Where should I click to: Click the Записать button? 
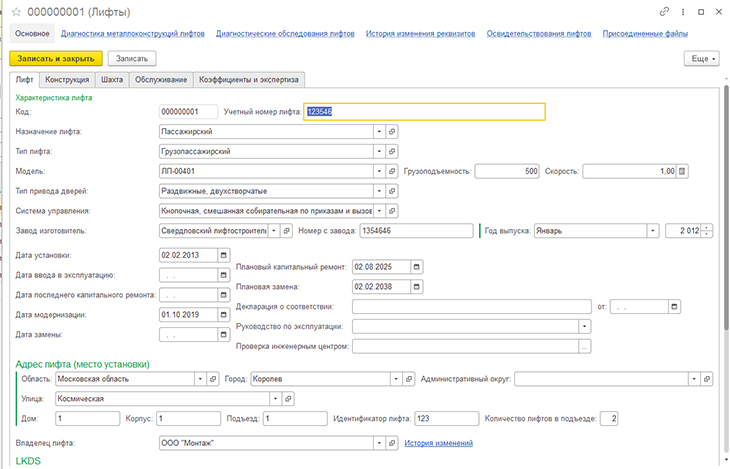[132, 59]
